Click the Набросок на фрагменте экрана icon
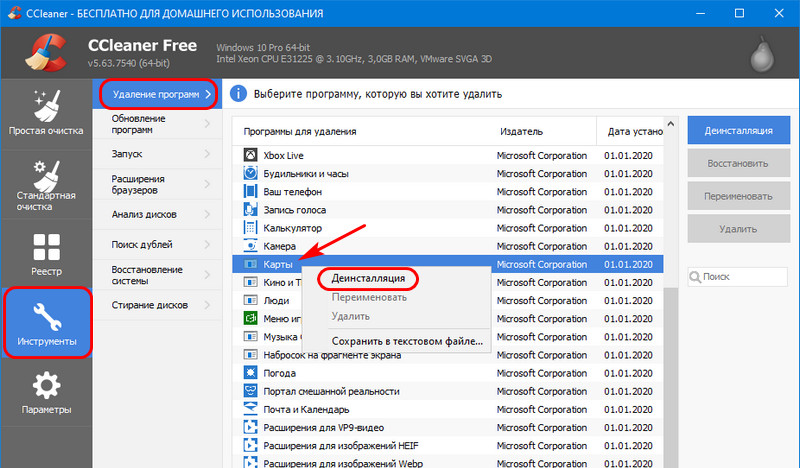The width and height of the screenshot is (800, 468). [250, 354]
